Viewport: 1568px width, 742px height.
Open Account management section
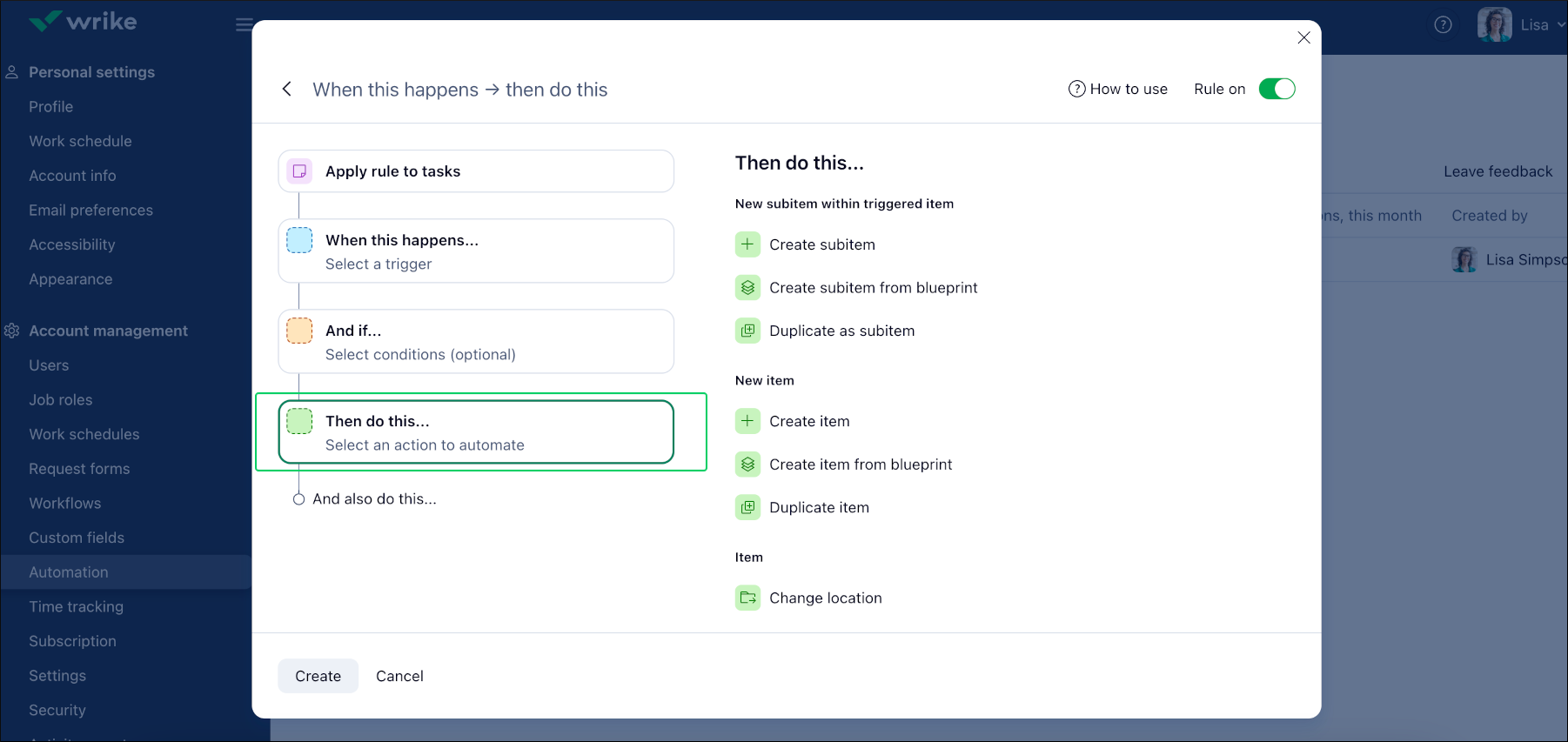point(108,331)
